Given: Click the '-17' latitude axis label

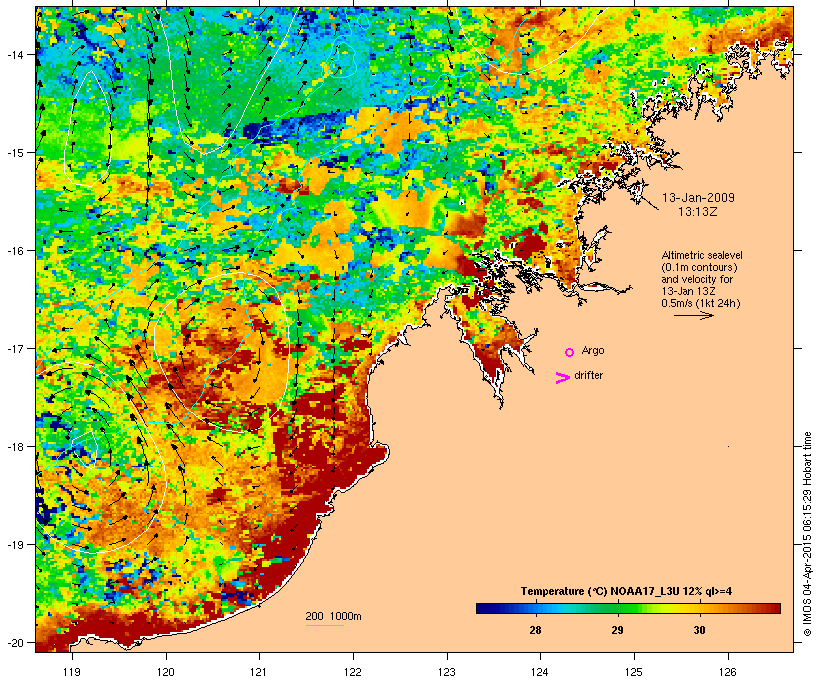Looking at the screenshot, I should pyautogui.click(x=14, y=349).
